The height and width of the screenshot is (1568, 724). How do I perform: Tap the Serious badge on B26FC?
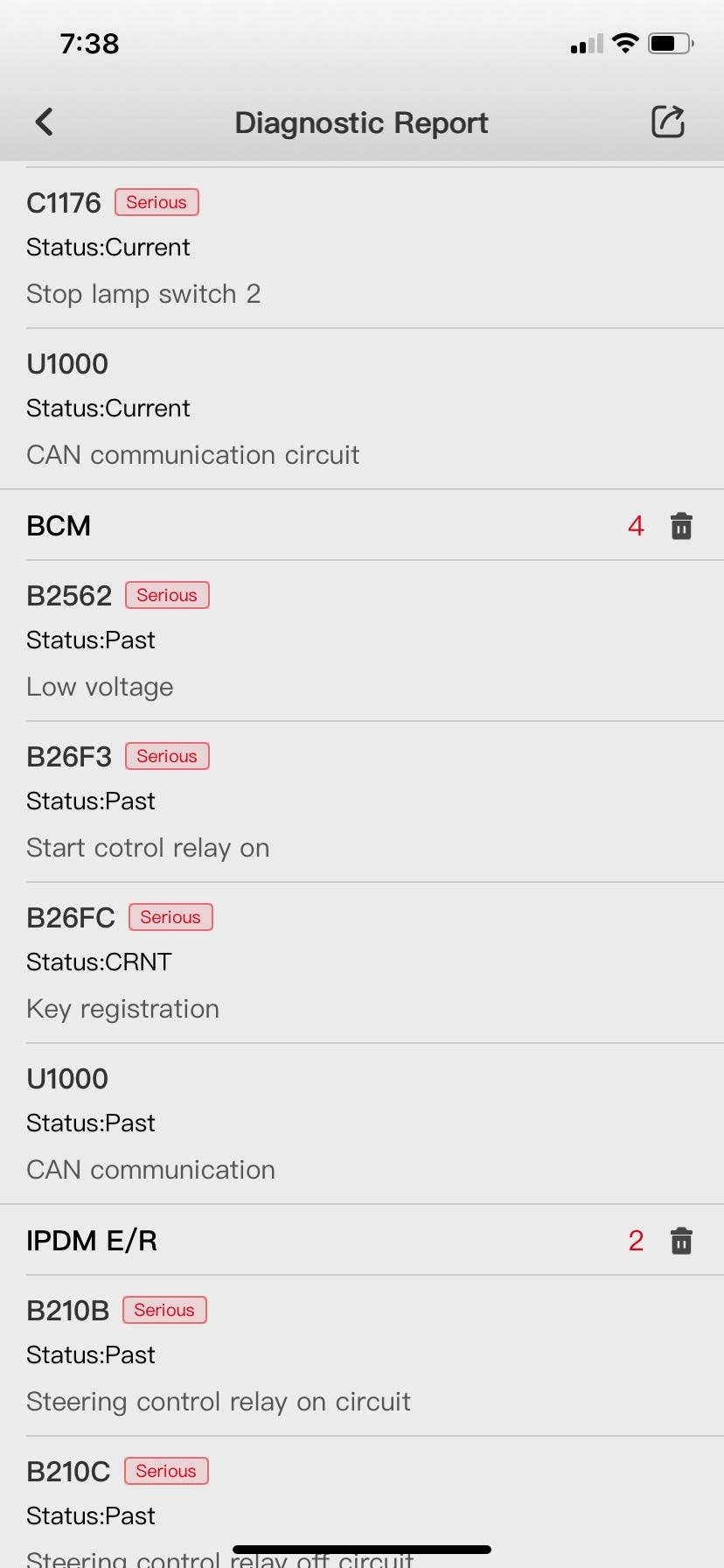point(171,917)
